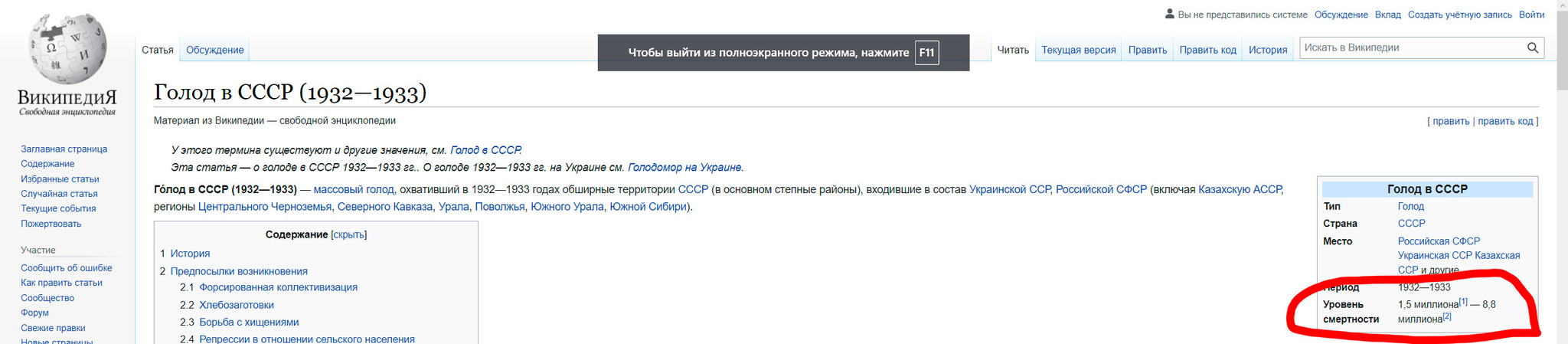
Task: Jump to contents item 1 История
Action: tap(190, 254)
